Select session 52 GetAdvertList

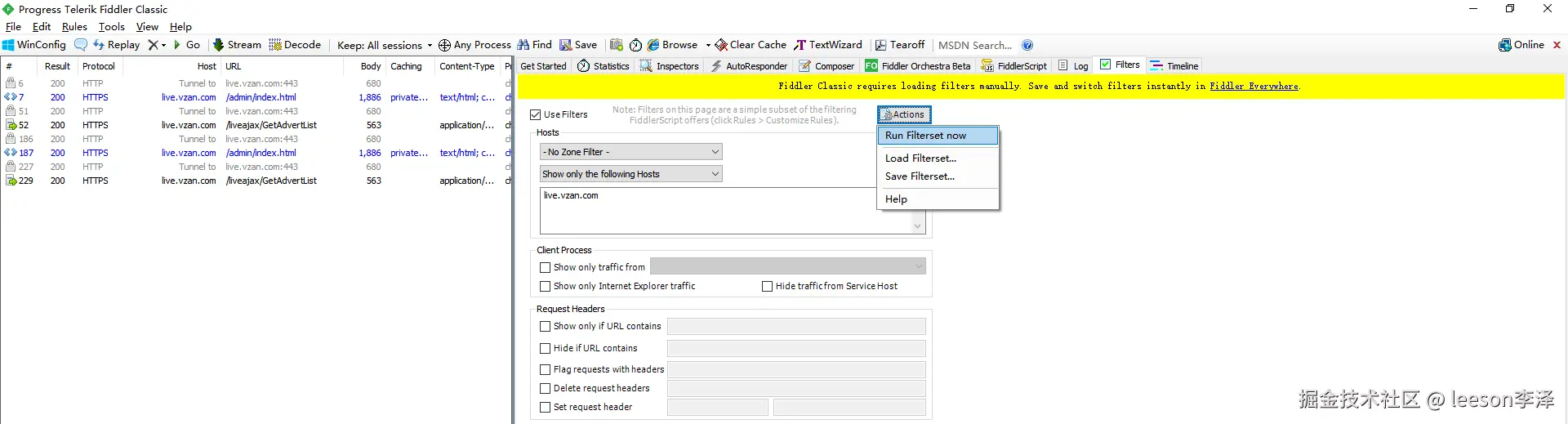click(x=256, y=125)
